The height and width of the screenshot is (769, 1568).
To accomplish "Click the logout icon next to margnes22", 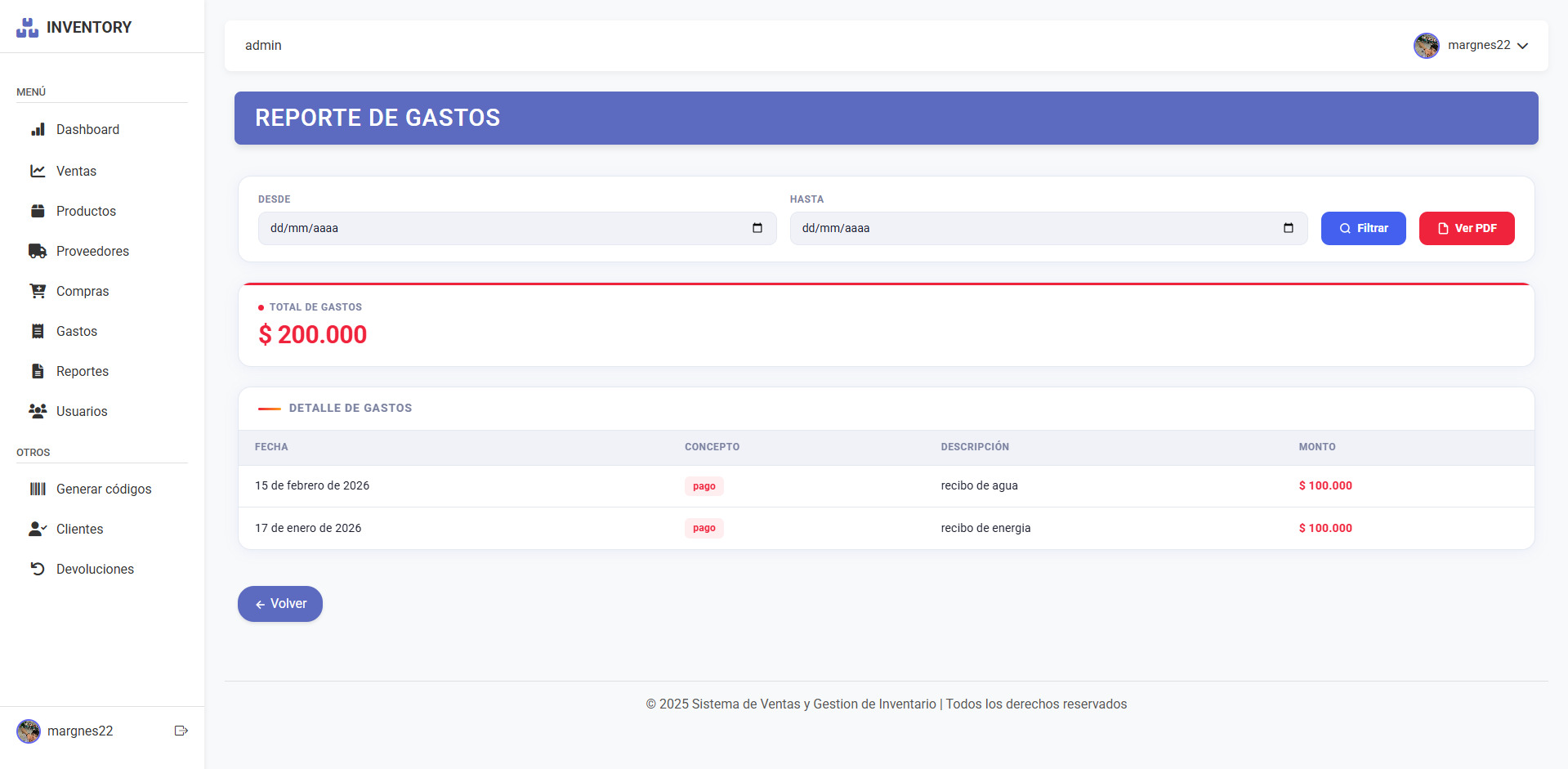I will (181, 730).
